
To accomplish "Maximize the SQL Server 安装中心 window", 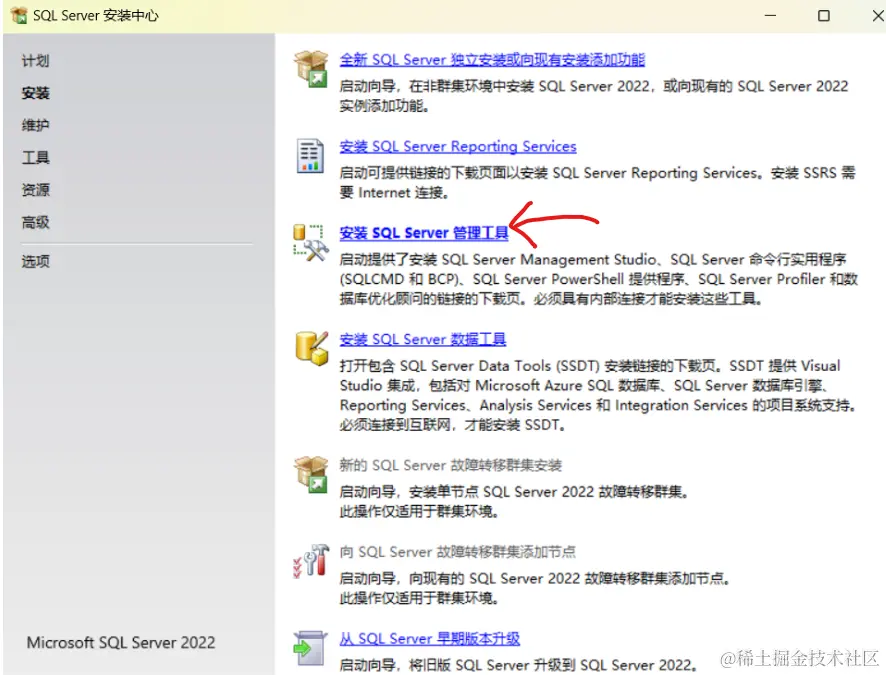I will pos(824,15).
